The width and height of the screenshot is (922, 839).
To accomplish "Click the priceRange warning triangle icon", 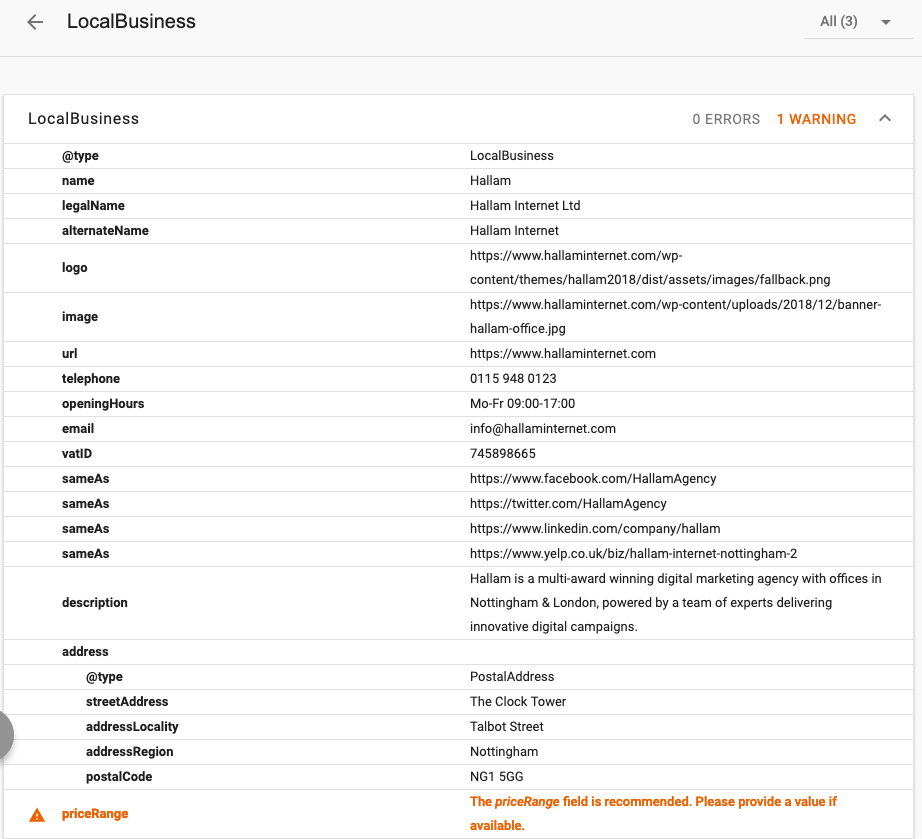I will 37,815.
